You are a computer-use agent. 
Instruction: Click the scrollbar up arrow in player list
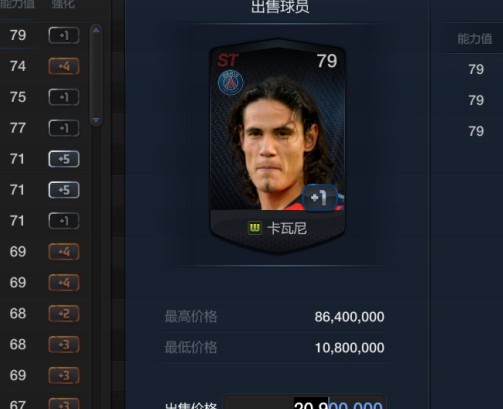coord(96,30)
